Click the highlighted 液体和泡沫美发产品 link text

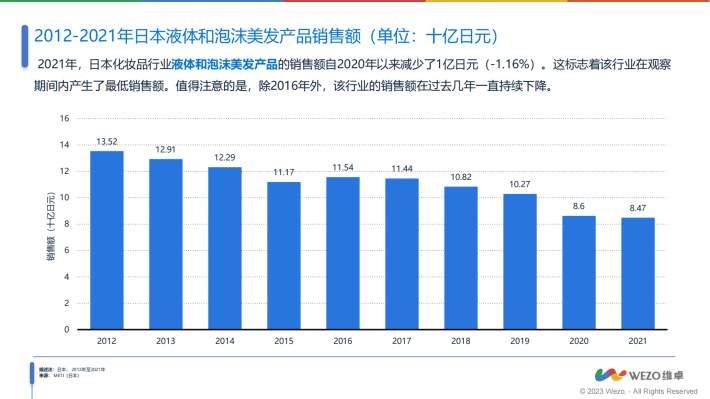coord(225,64)
